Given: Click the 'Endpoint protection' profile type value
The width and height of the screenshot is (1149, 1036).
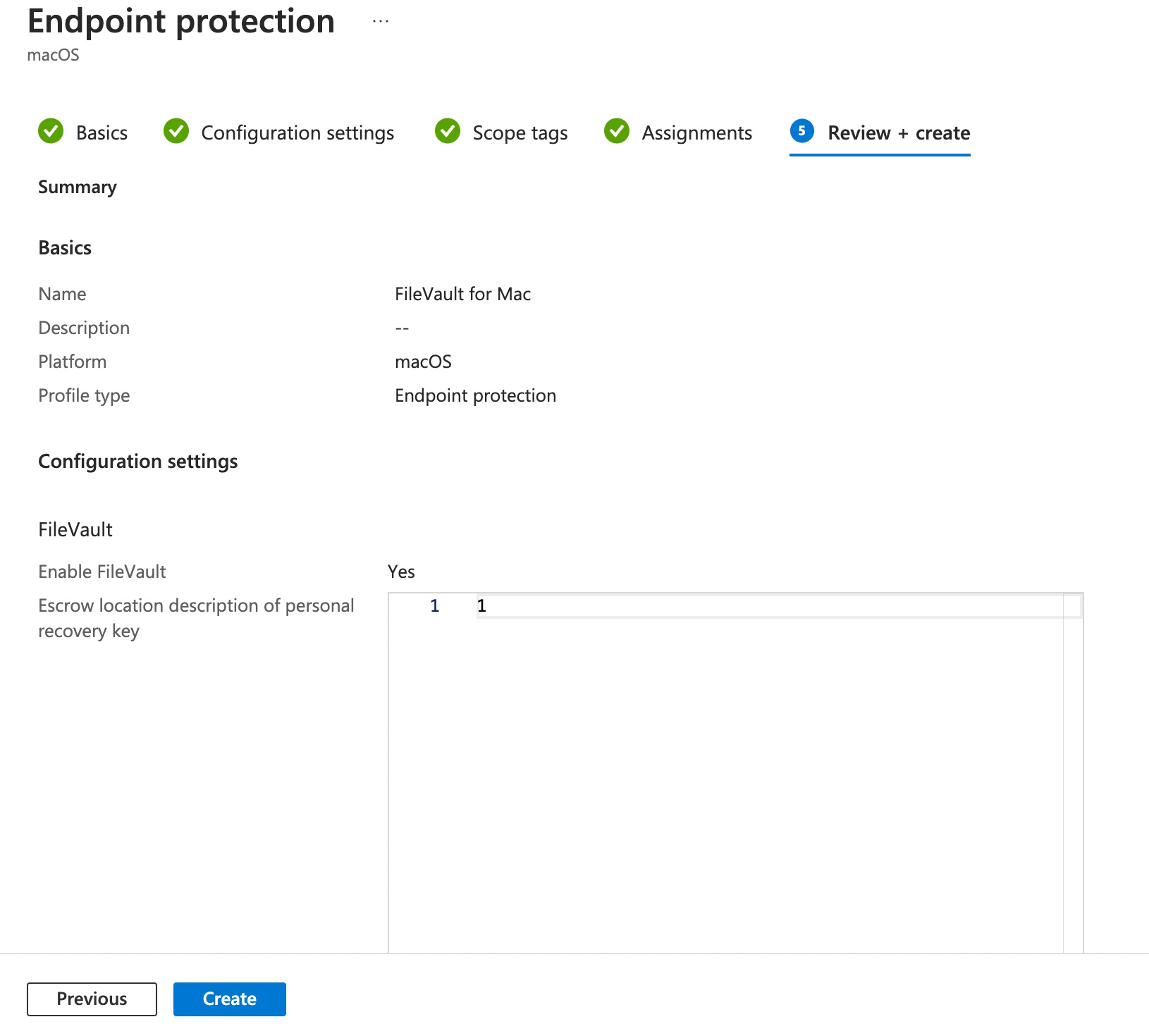Looking at the screenshot, I should coord(475,395).
